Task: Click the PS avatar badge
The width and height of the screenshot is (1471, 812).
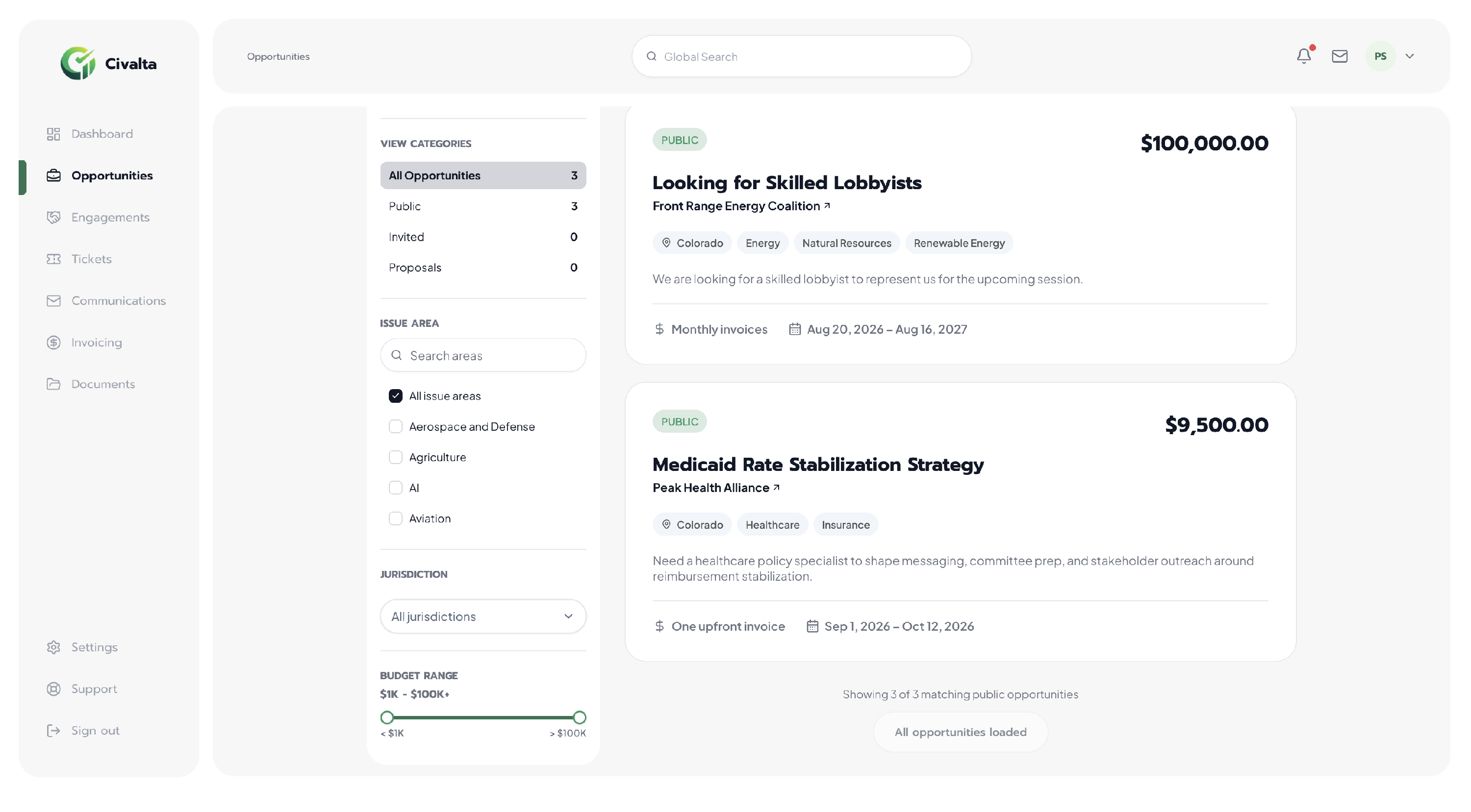Action: tap(1380, 56)
